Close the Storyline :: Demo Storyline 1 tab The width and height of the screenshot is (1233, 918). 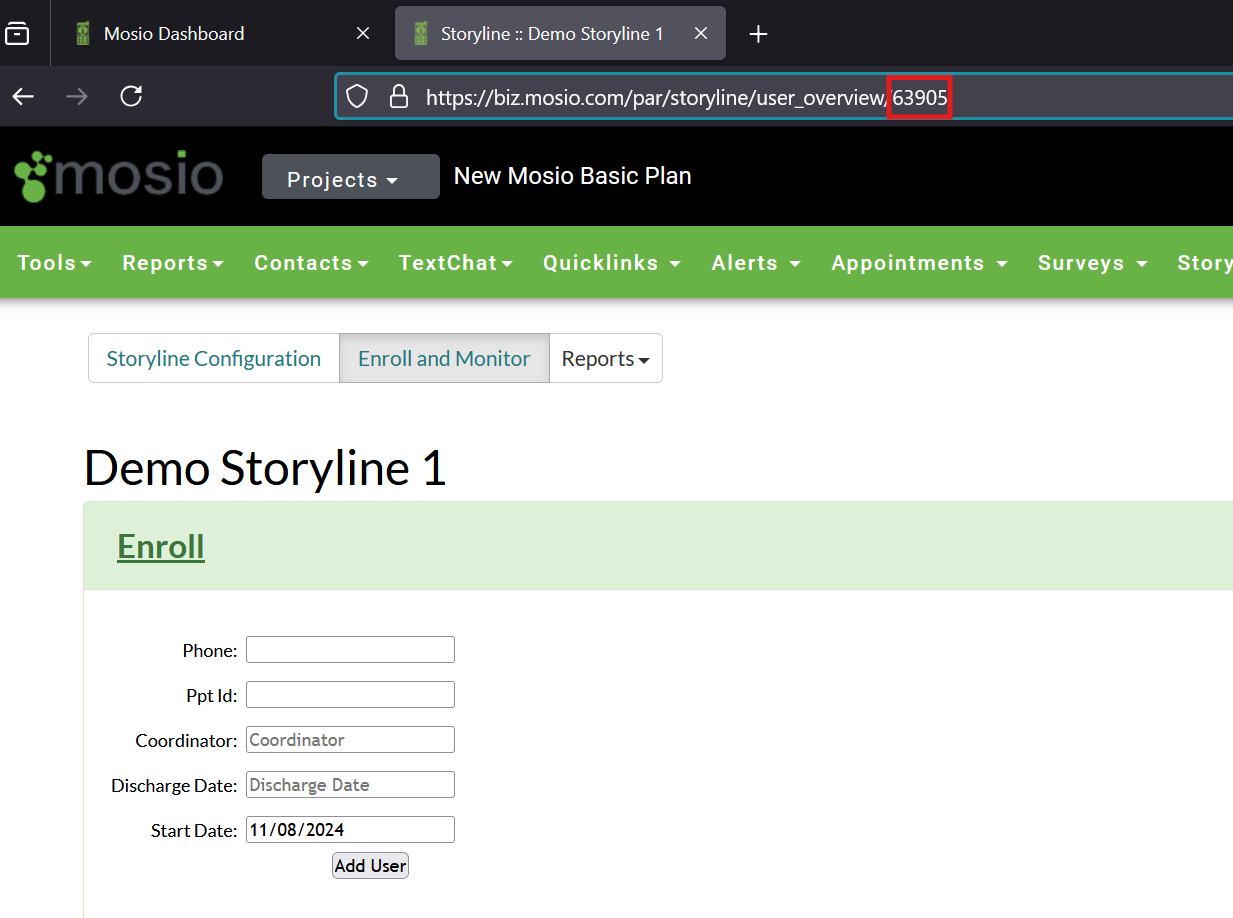coord(701,33)
